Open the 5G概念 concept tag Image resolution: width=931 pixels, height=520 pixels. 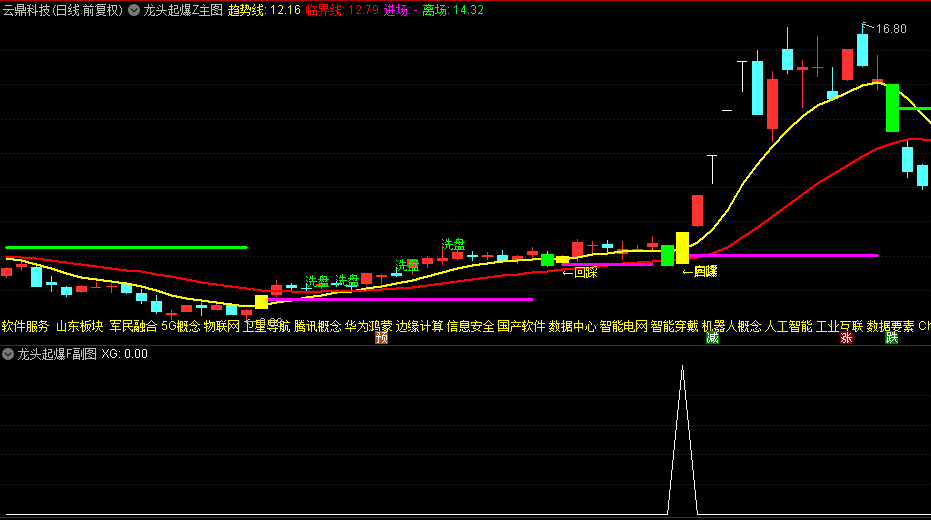(181, 326)
